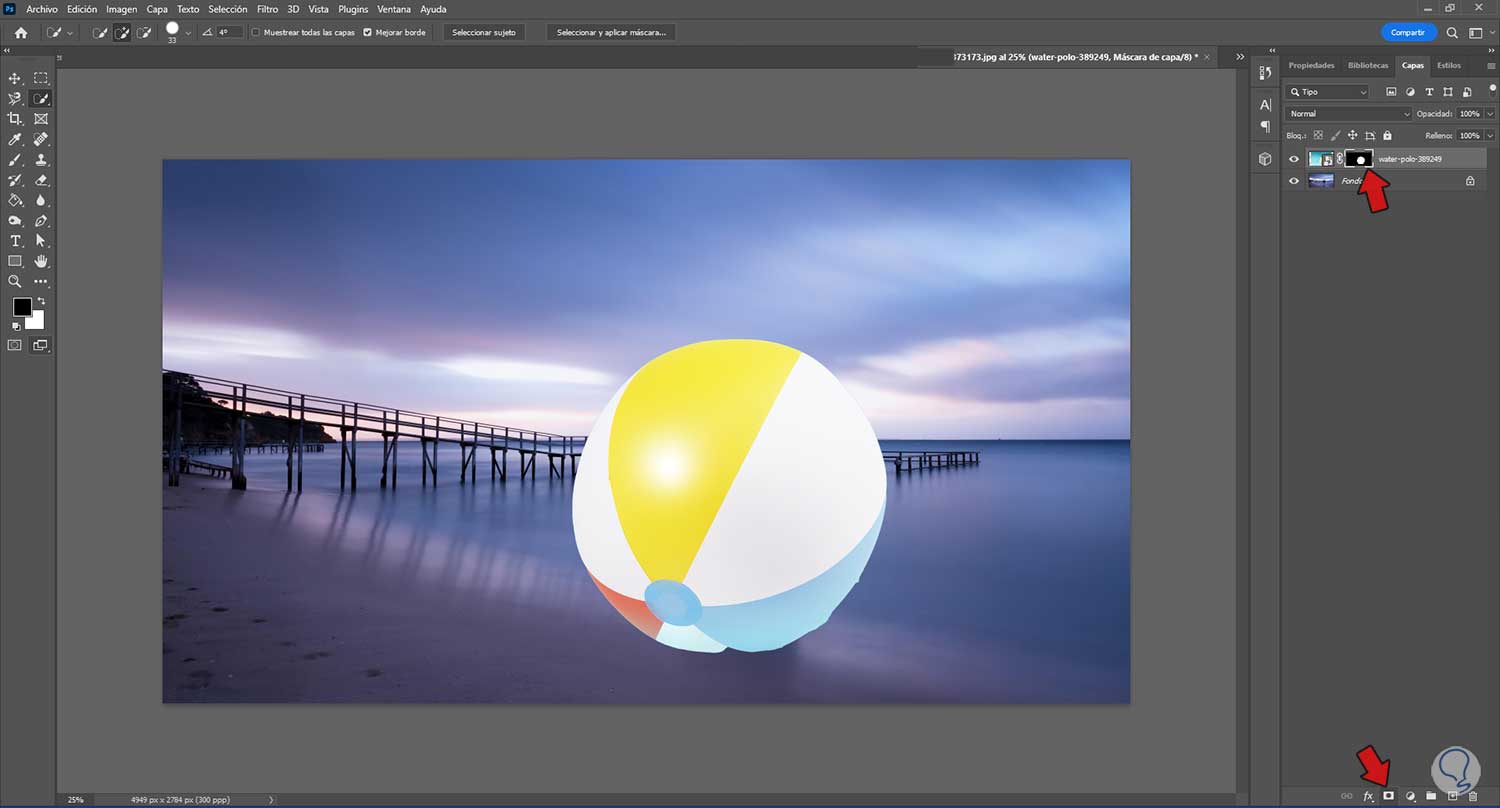Viewport: 1500px width, 808px height.
Task: Open the Normal blend mode dropdown
Action: (x=1349, y=114)
